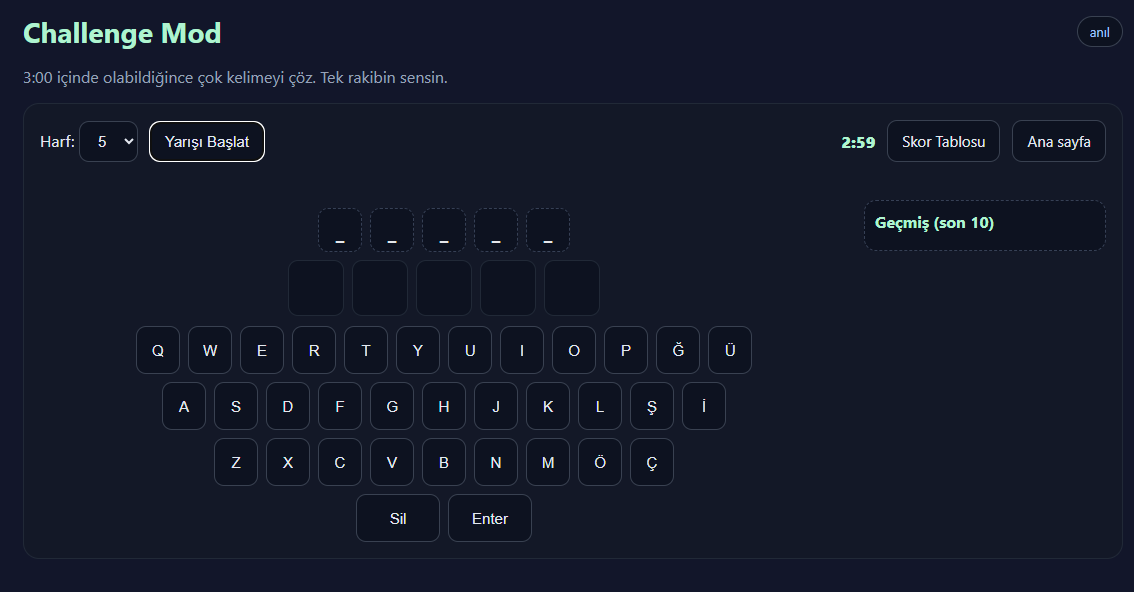Tap the V key on keyboard
Screen dimensions: 1134x592
tap(392, 463)
